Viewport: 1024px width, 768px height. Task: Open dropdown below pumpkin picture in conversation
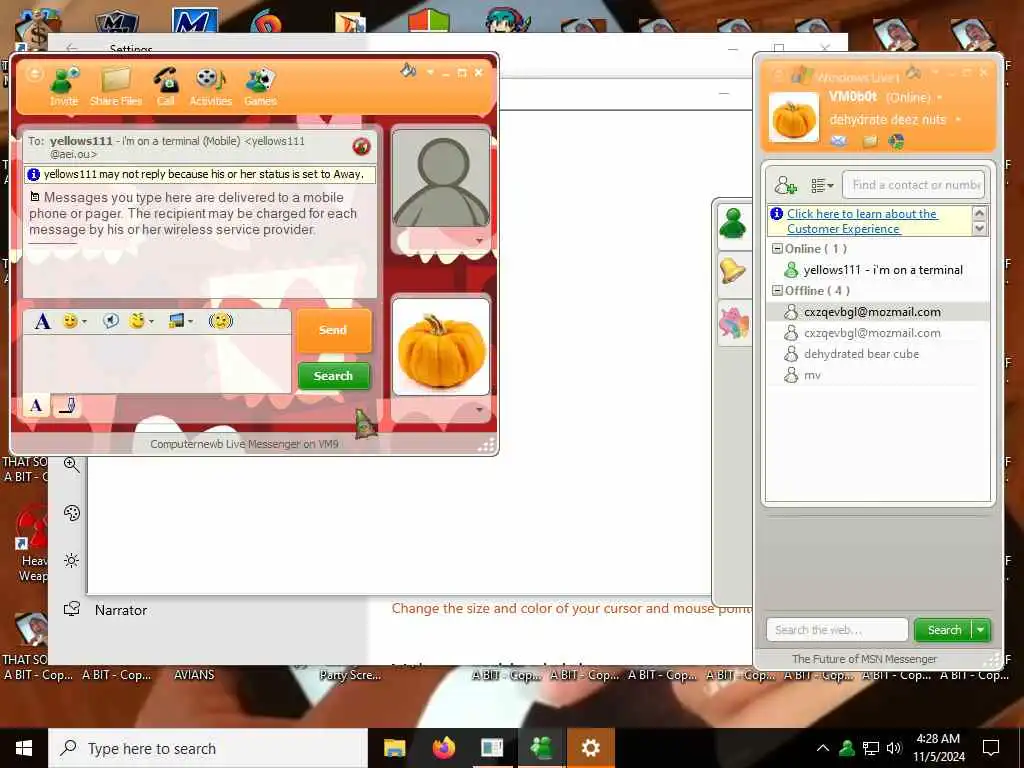coord(479,409)
